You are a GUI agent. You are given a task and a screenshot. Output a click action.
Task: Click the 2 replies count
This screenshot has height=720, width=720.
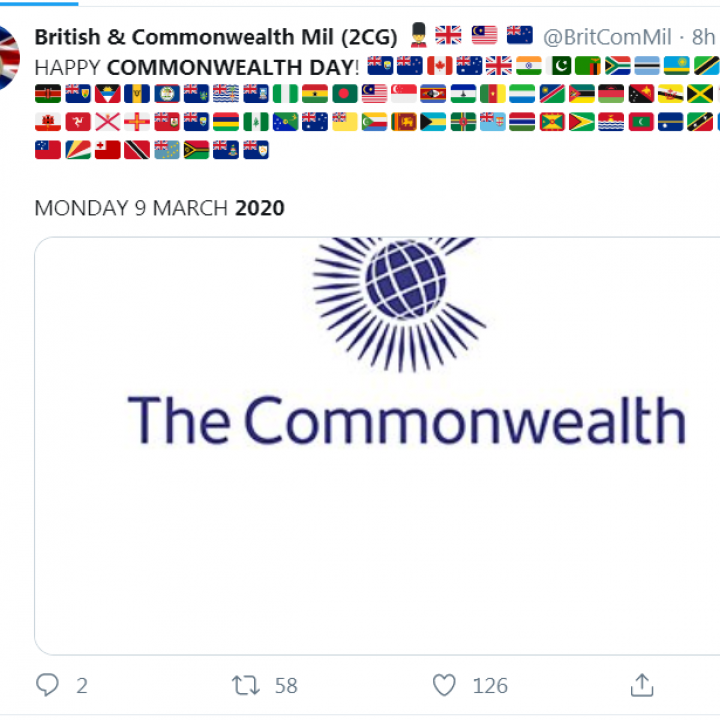tap(82, 686)
